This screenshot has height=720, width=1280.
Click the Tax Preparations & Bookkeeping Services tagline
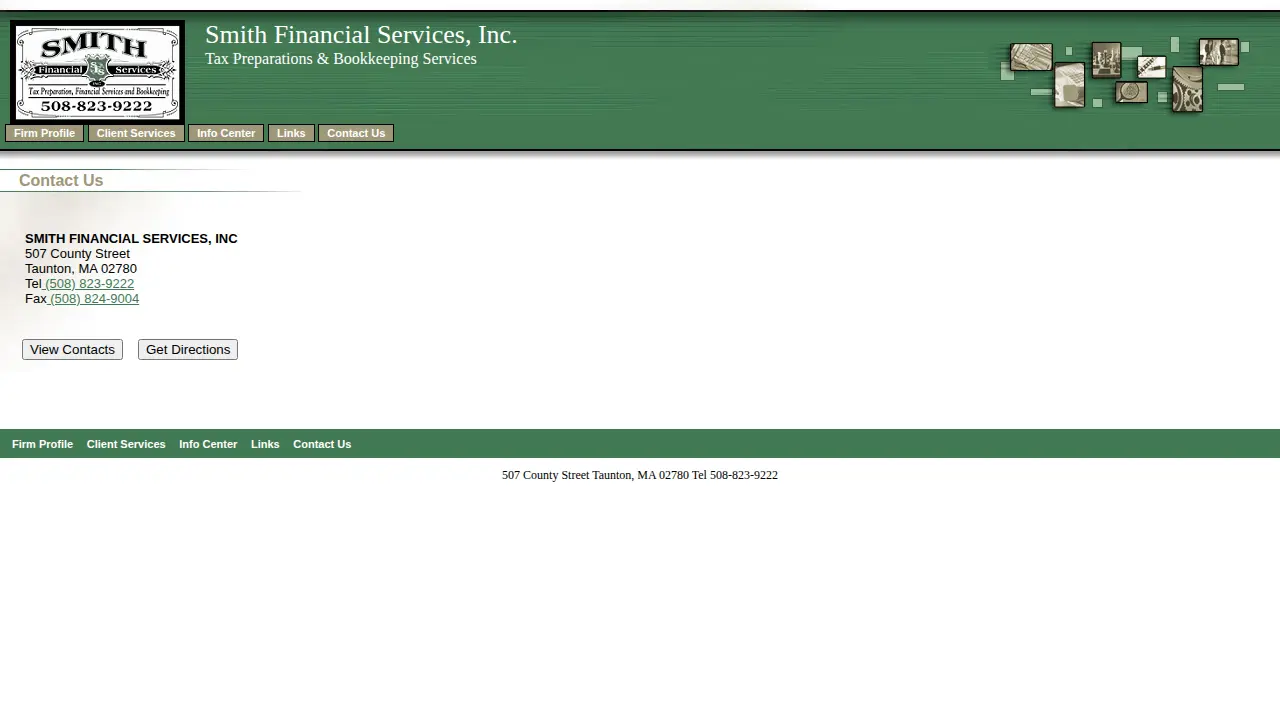341,59
